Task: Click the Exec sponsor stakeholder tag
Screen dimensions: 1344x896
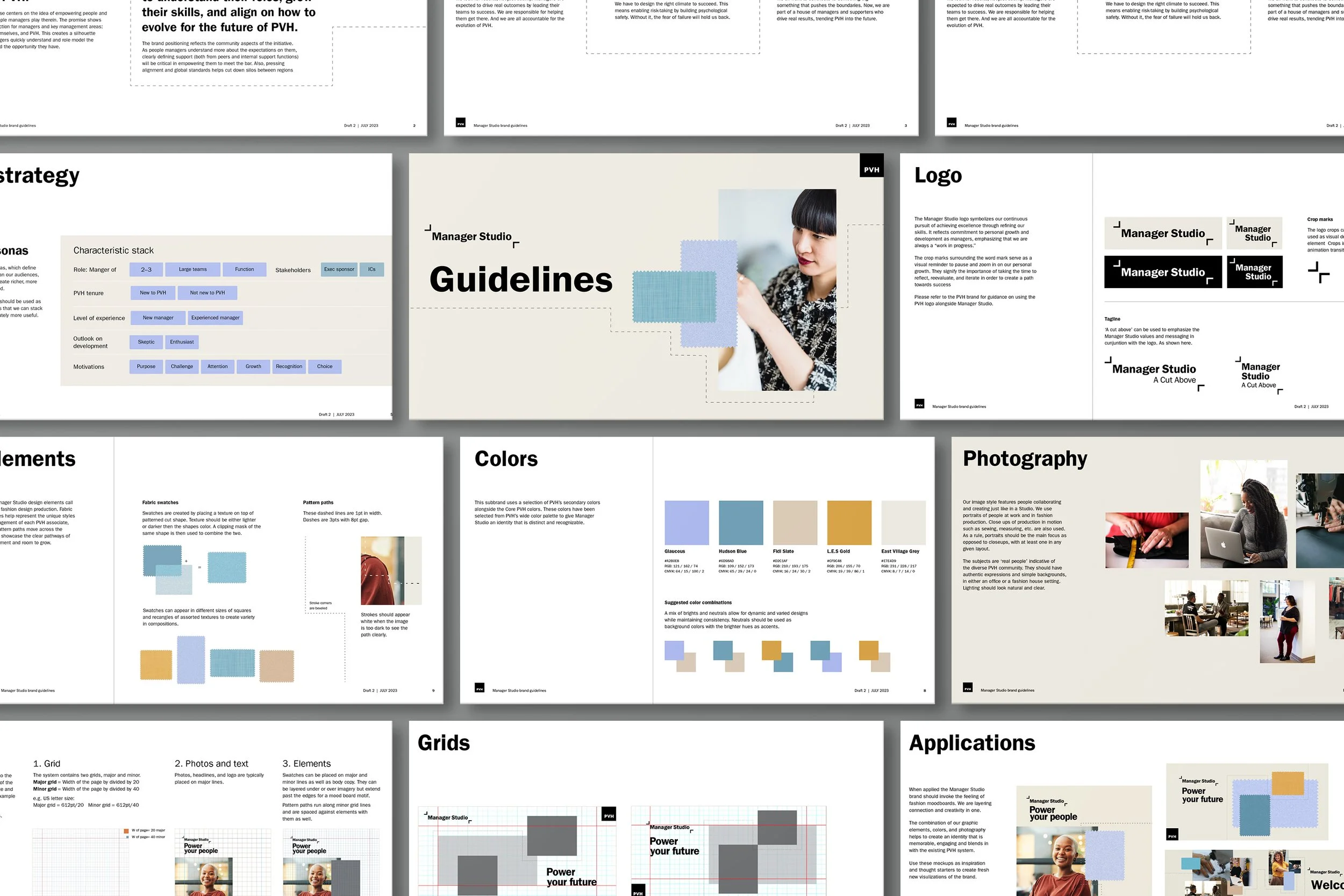Action: pos(339,269)
